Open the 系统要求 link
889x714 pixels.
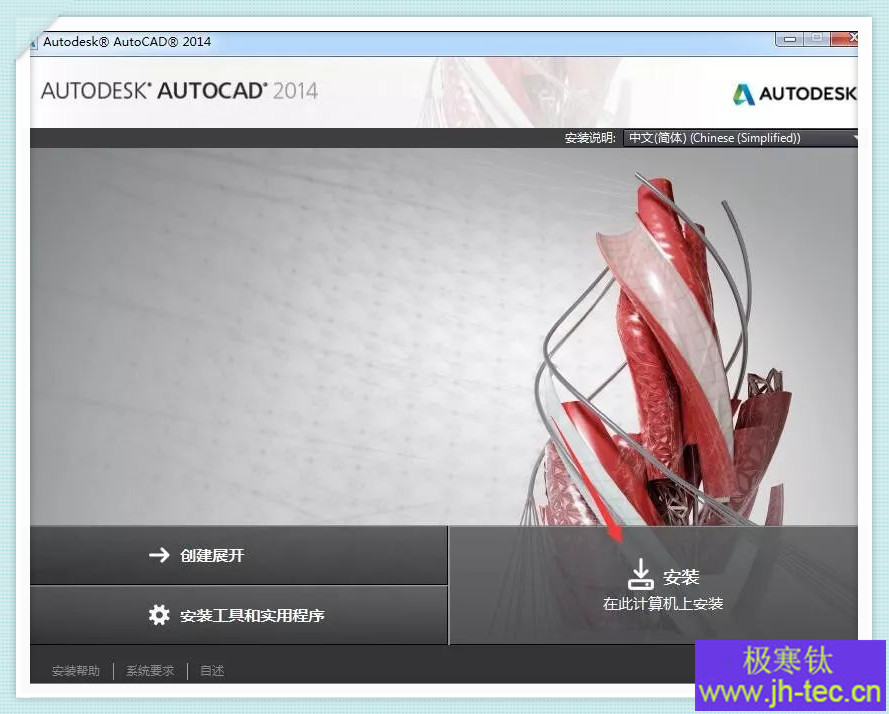point(150,671)
